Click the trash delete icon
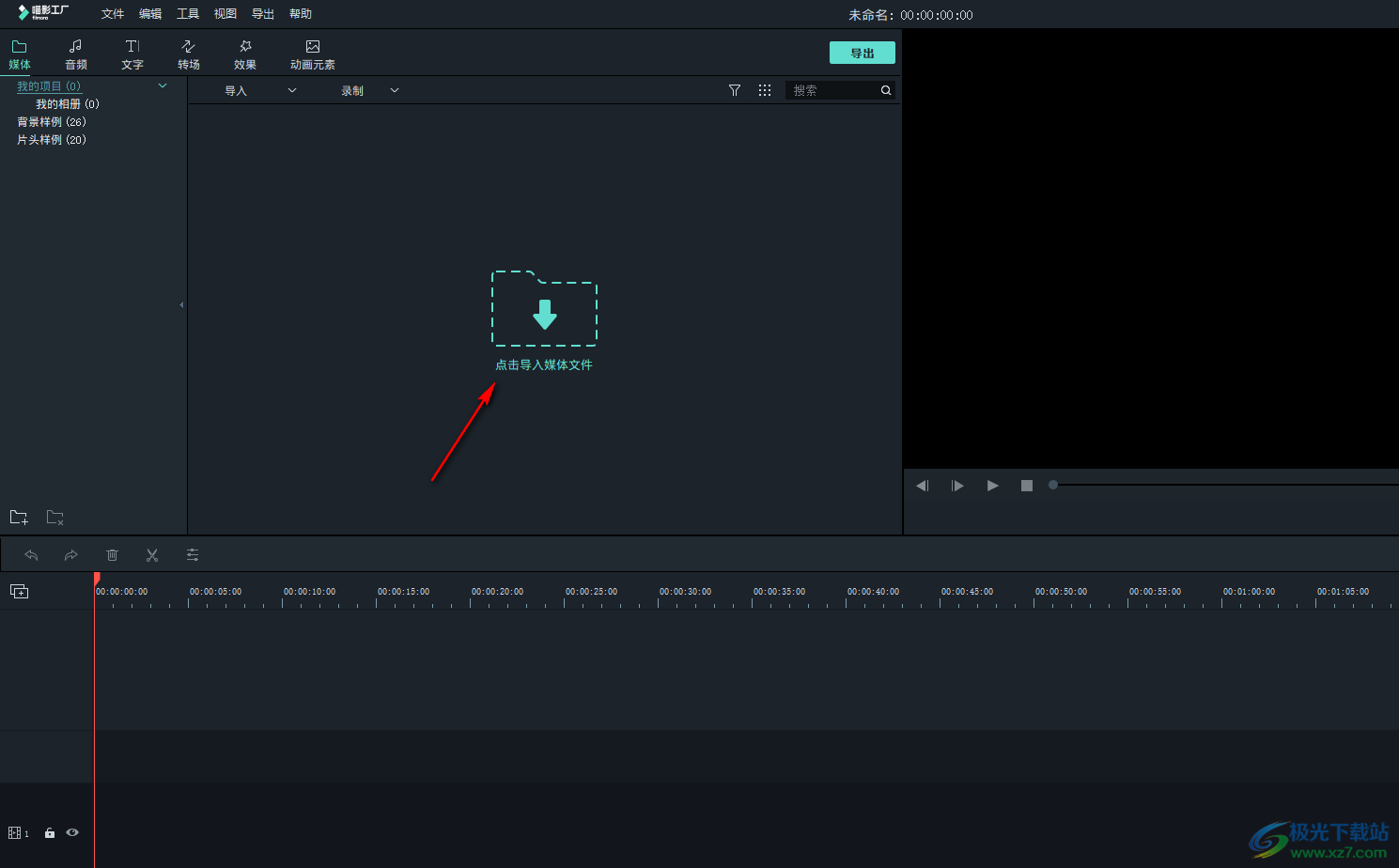1399x868 pixels. coord(112,555)
